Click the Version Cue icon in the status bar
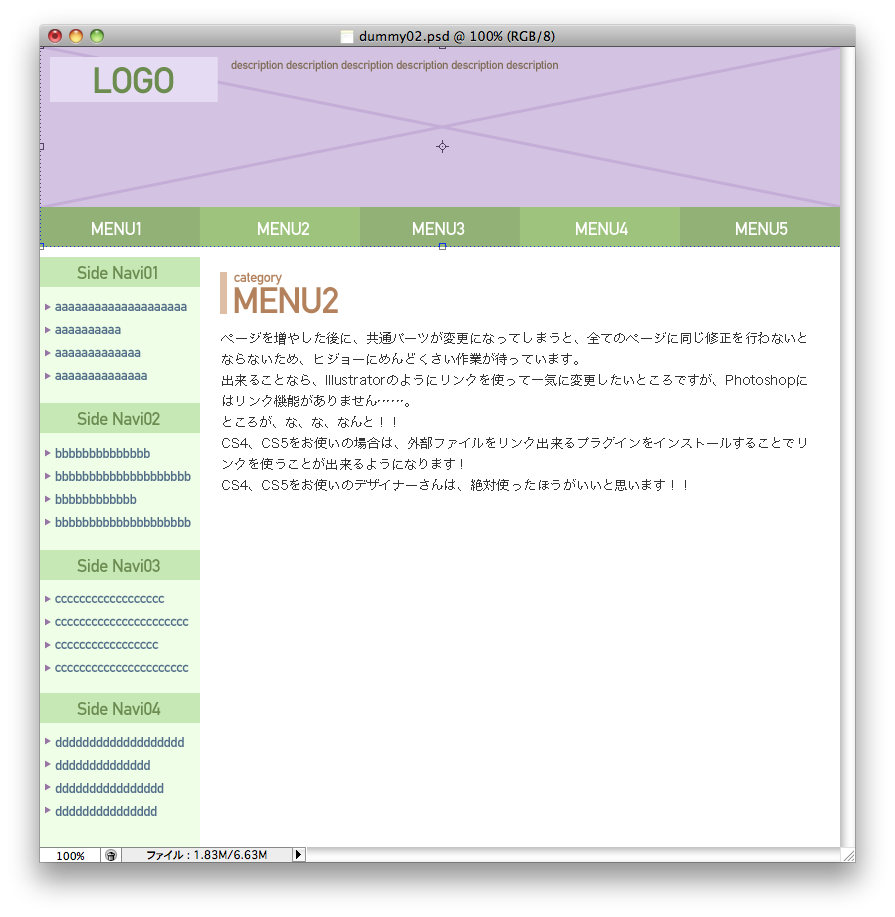The width and height of the screenshot is (895, 917). [110, 855]
